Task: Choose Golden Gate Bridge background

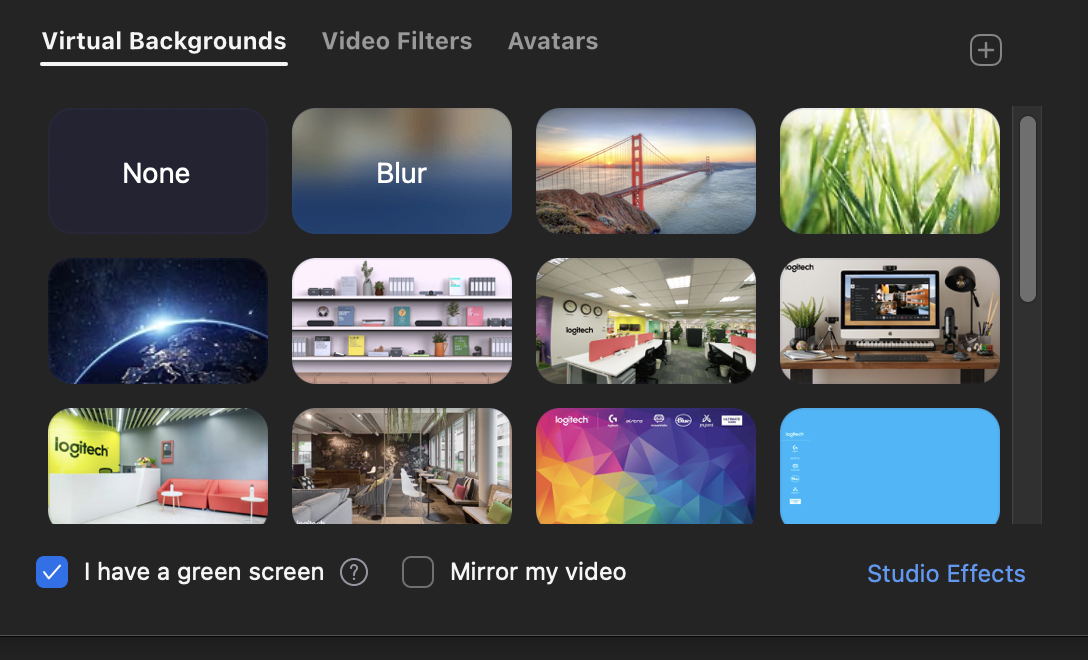Action: coord(646,171)
